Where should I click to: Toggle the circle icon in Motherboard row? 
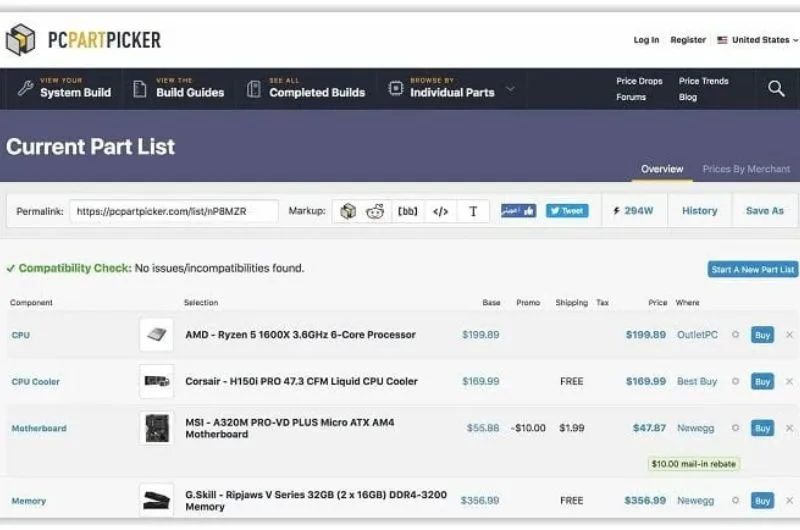click(x=735, y=427)
